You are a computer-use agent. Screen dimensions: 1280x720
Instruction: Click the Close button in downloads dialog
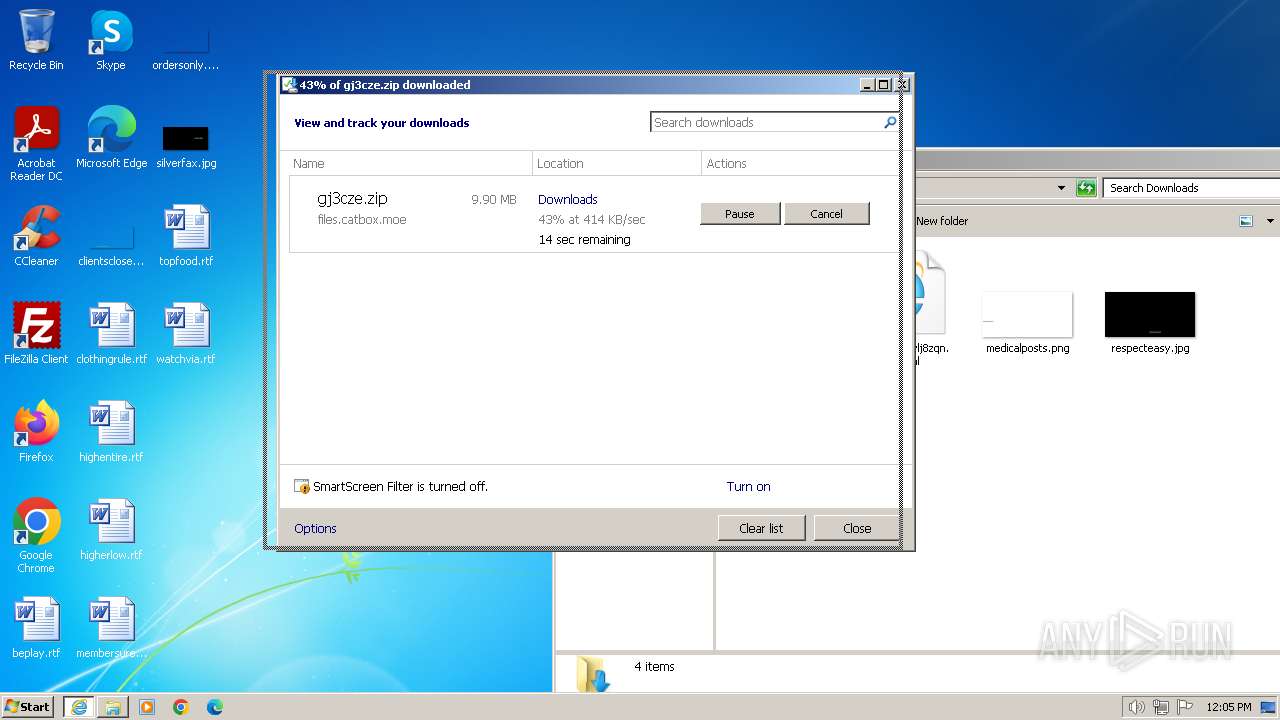click(x=857, y=528)
